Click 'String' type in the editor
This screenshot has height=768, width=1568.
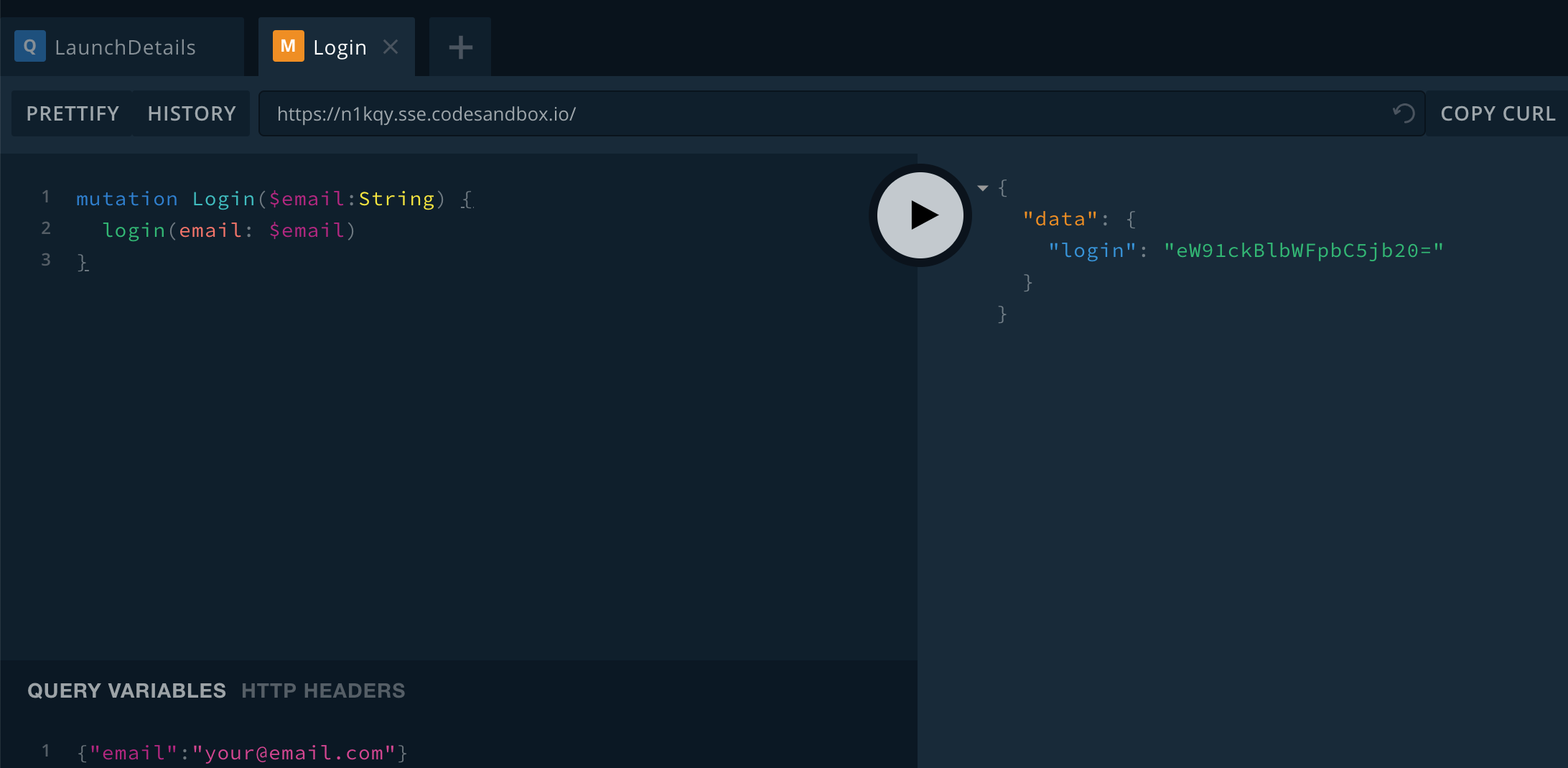(x=397, y=199)
